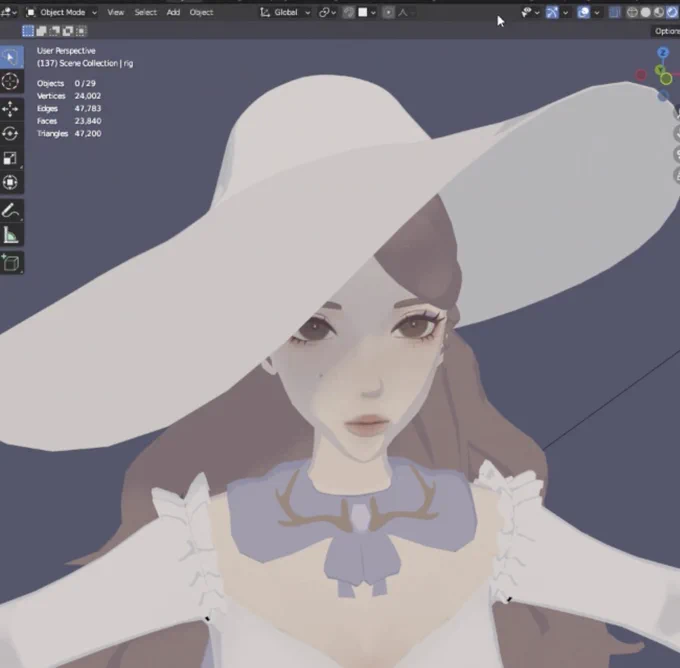Select the Scale tool
Screen dimensions: 680x668
tap(10, 158)
